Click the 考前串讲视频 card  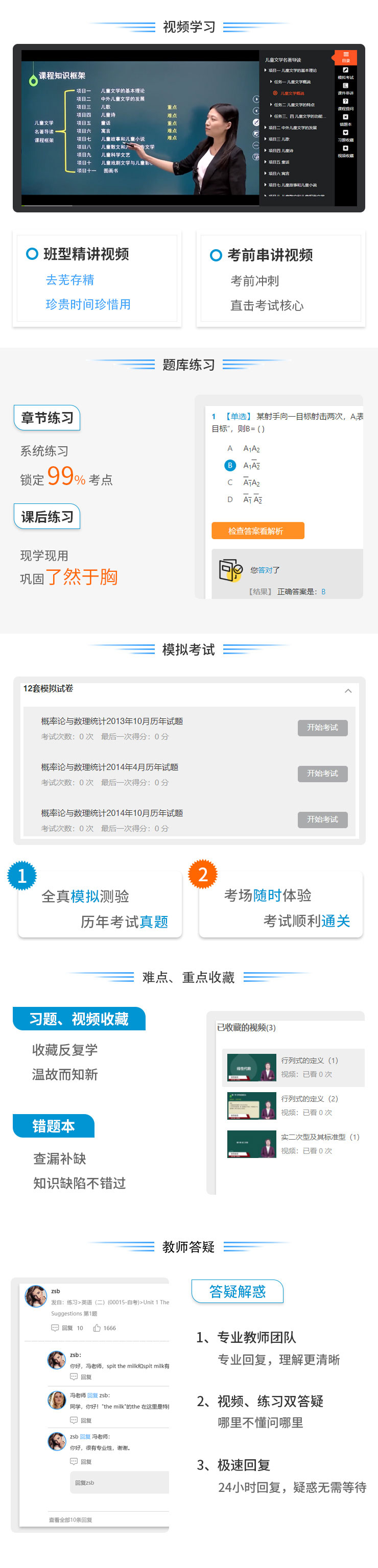(280, 278)
